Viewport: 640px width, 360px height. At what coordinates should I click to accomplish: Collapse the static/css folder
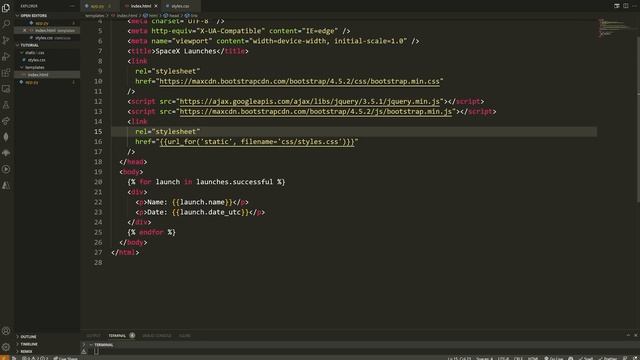[47, 53]
